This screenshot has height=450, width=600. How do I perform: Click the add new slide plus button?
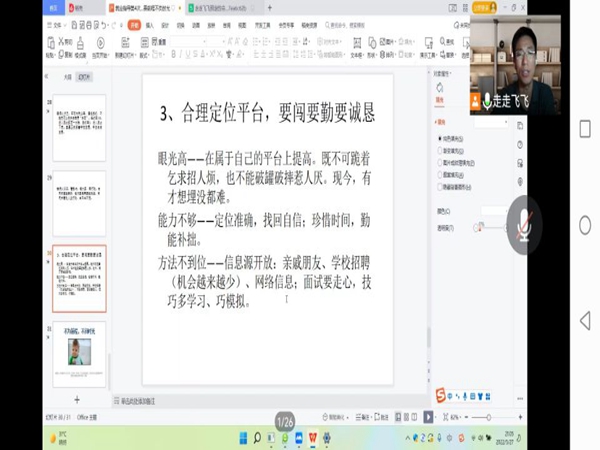(x=77, y=399)
